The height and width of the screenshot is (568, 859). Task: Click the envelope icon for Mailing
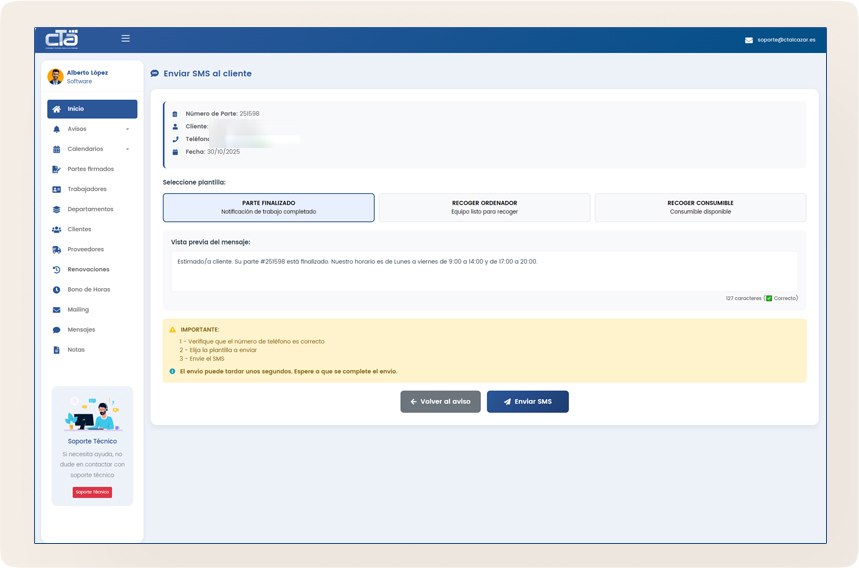56,310
